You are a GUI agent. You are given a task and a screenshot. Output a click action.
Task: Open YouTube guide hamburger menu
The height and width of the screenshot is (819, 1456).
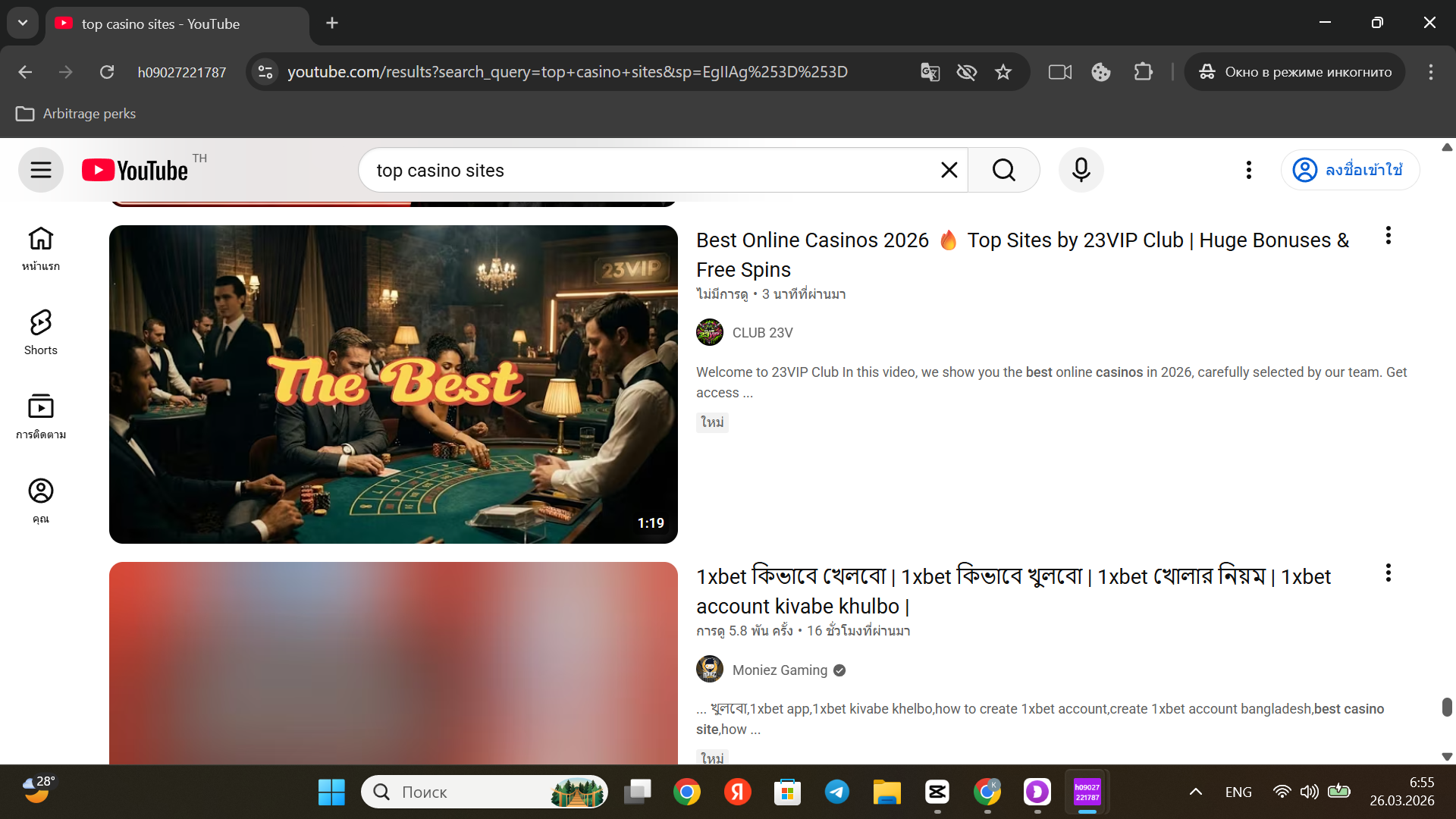41,170
